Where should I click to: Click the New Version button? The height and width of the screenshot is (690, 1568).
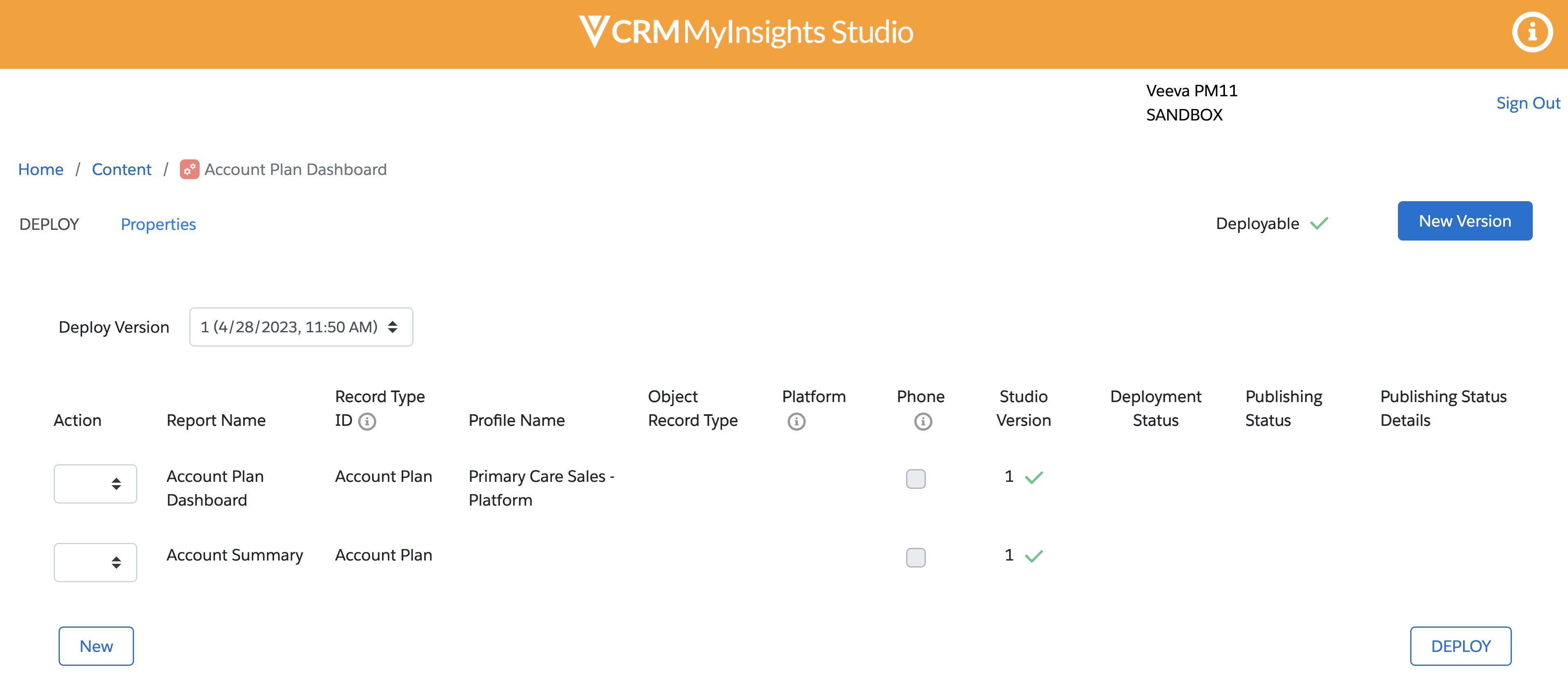(x=1465, y=221)
